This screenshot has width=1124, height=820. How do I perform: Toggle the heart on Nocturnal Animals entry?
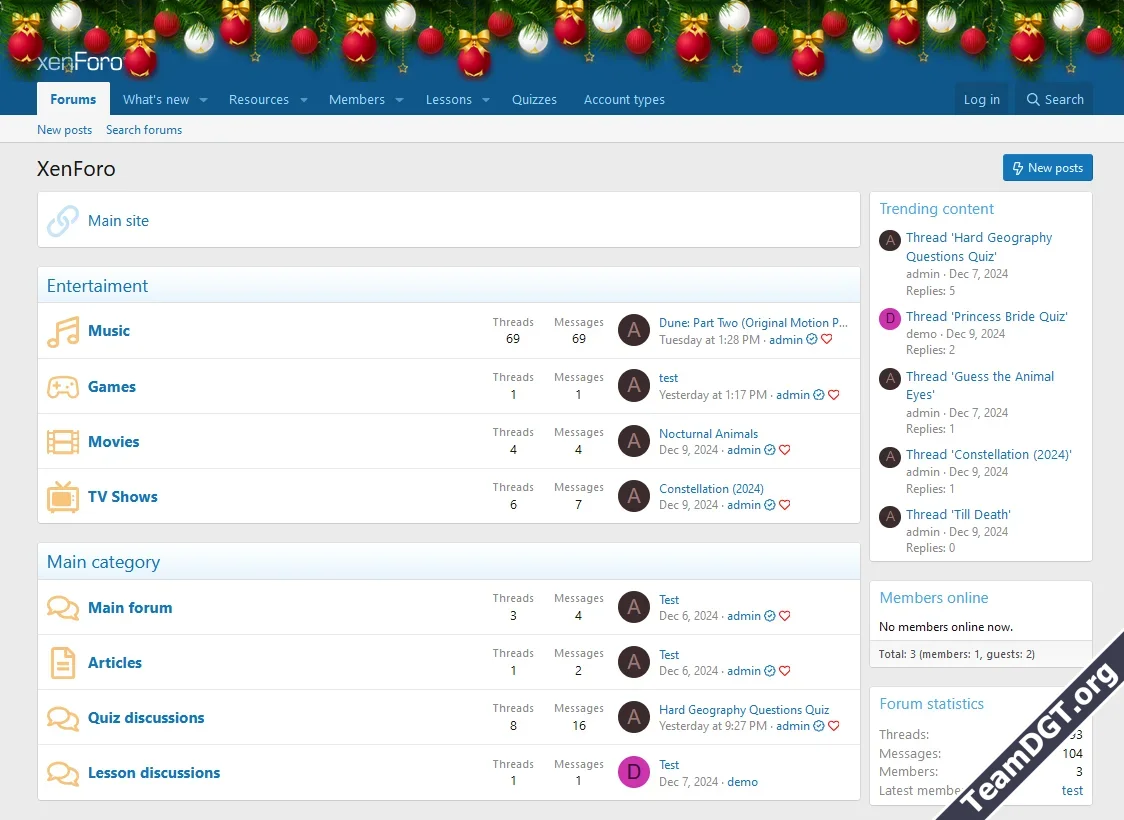click(x=784, y=450)
